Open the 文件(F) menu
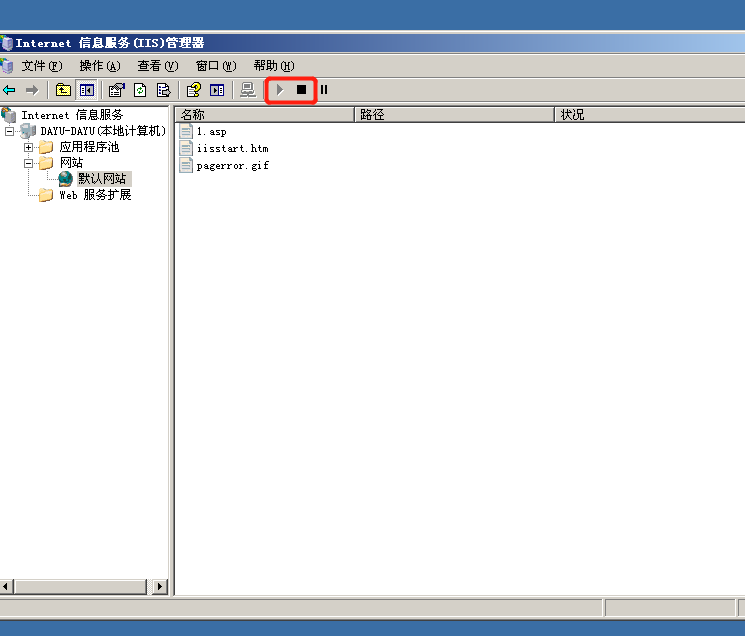Viewport: 745px width, 636px height. pos(42,66)
